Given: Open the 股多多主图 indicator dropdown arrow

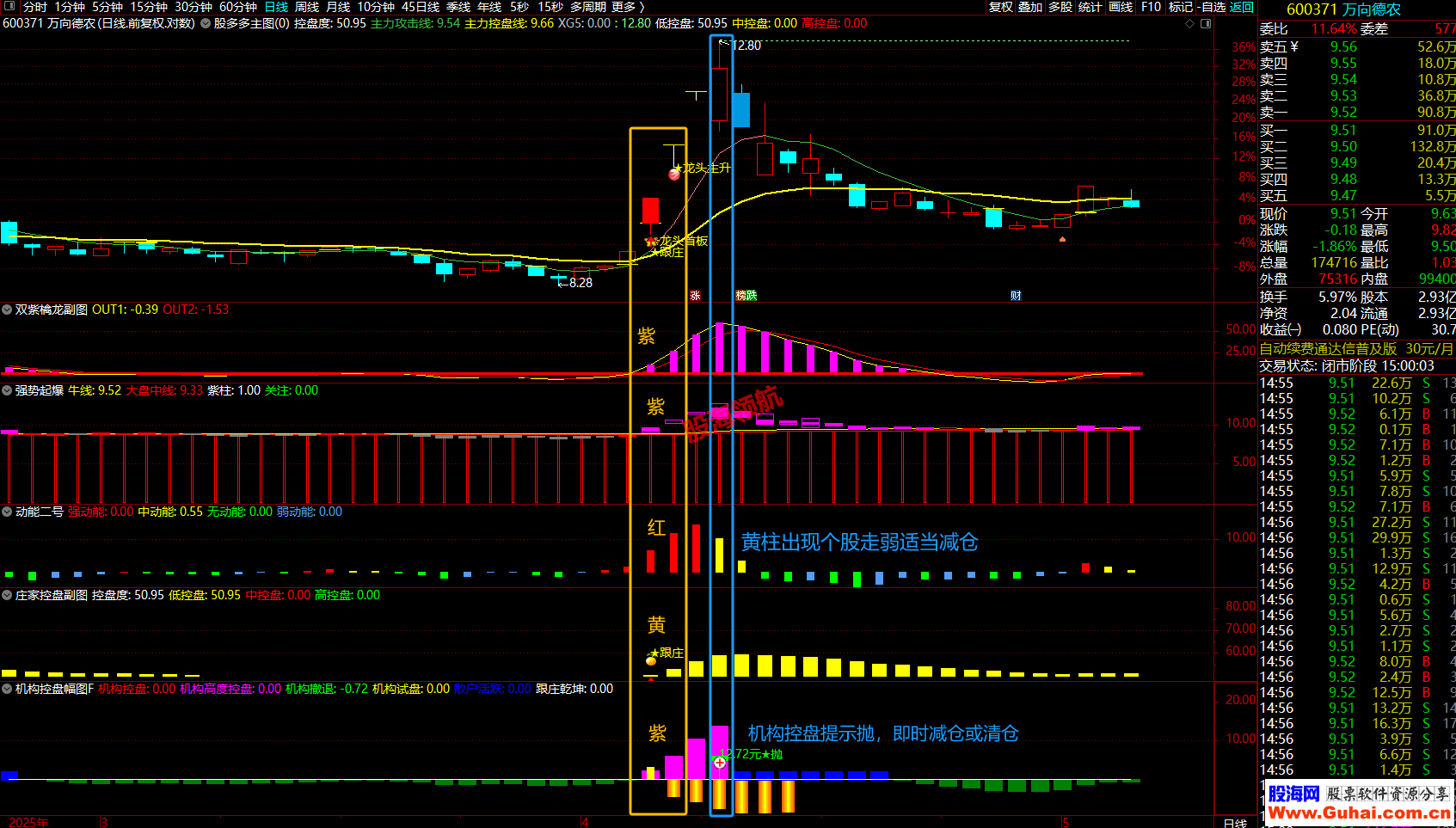Looking at the screenshot, I should pyautogui.click(x=206, y=23).
